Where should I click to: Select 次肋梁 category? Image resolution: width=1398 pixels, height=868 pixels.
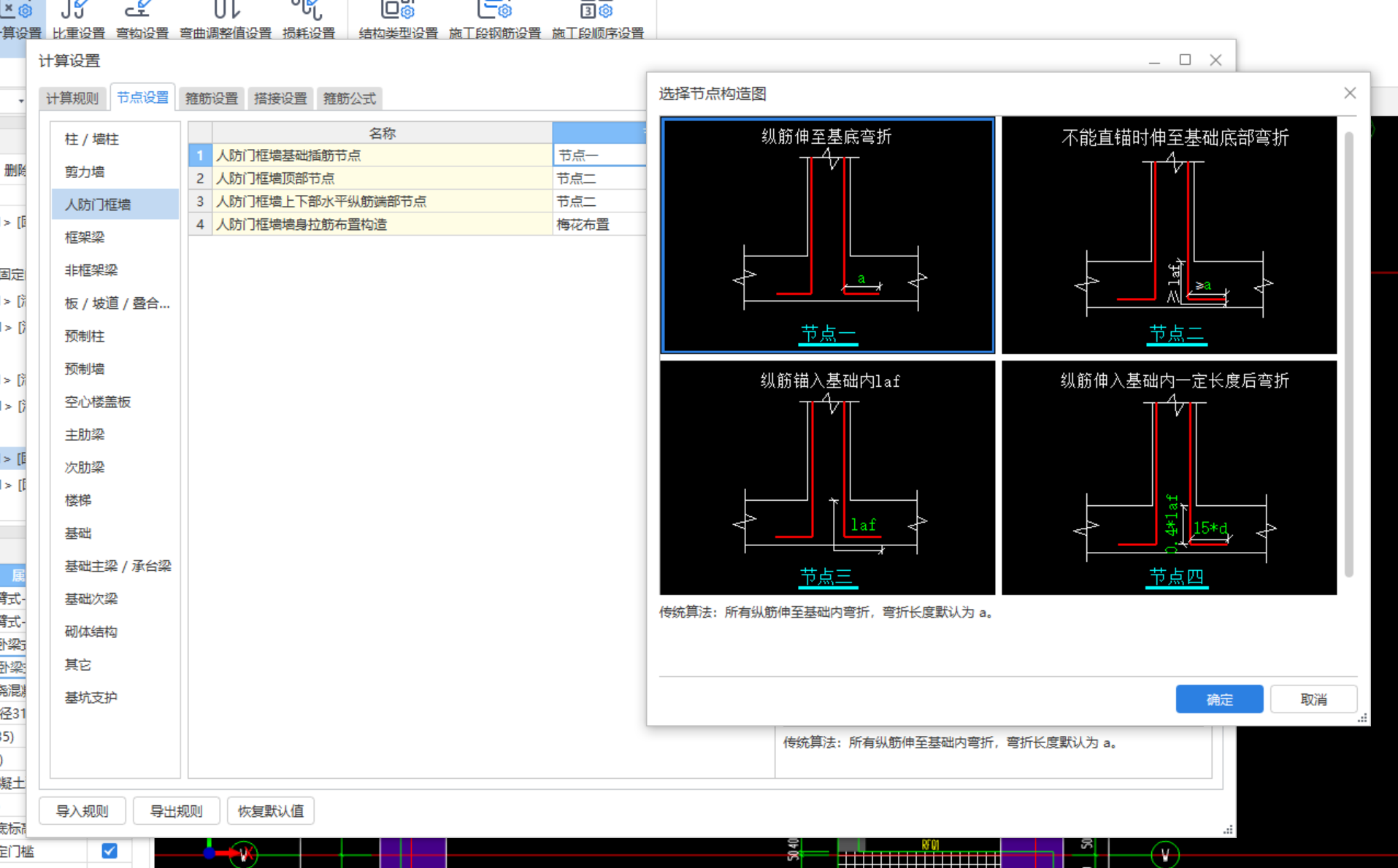115,467
